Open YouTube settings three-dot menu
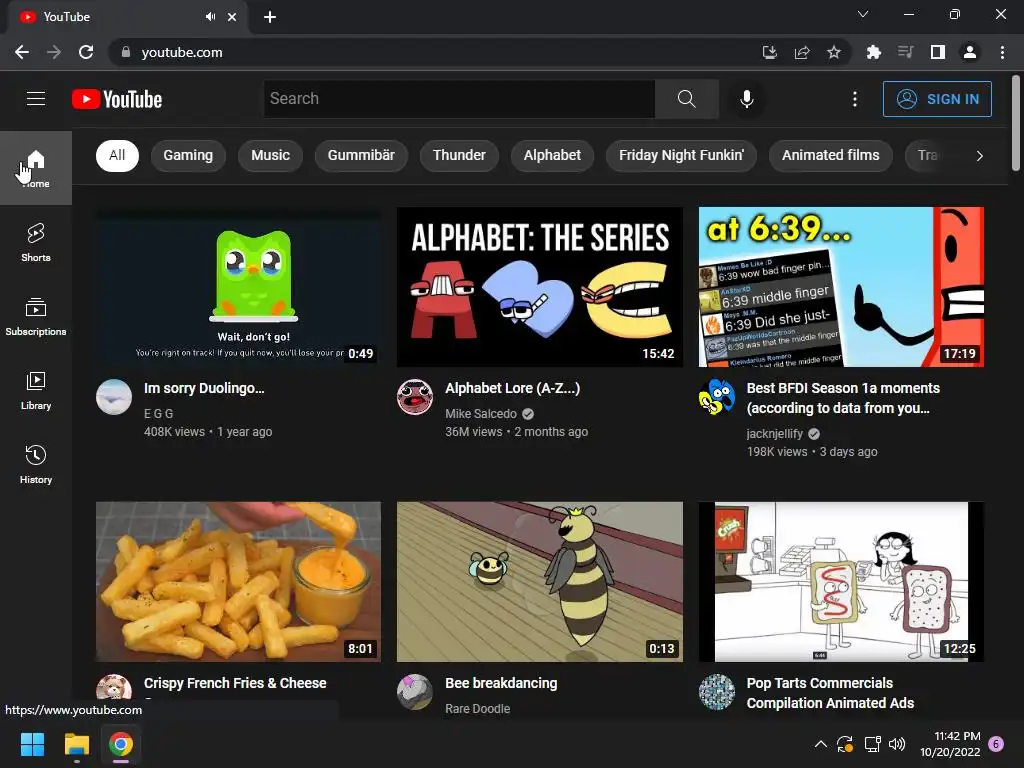This screenshot has width=1024, height=768. pos(855,99)
